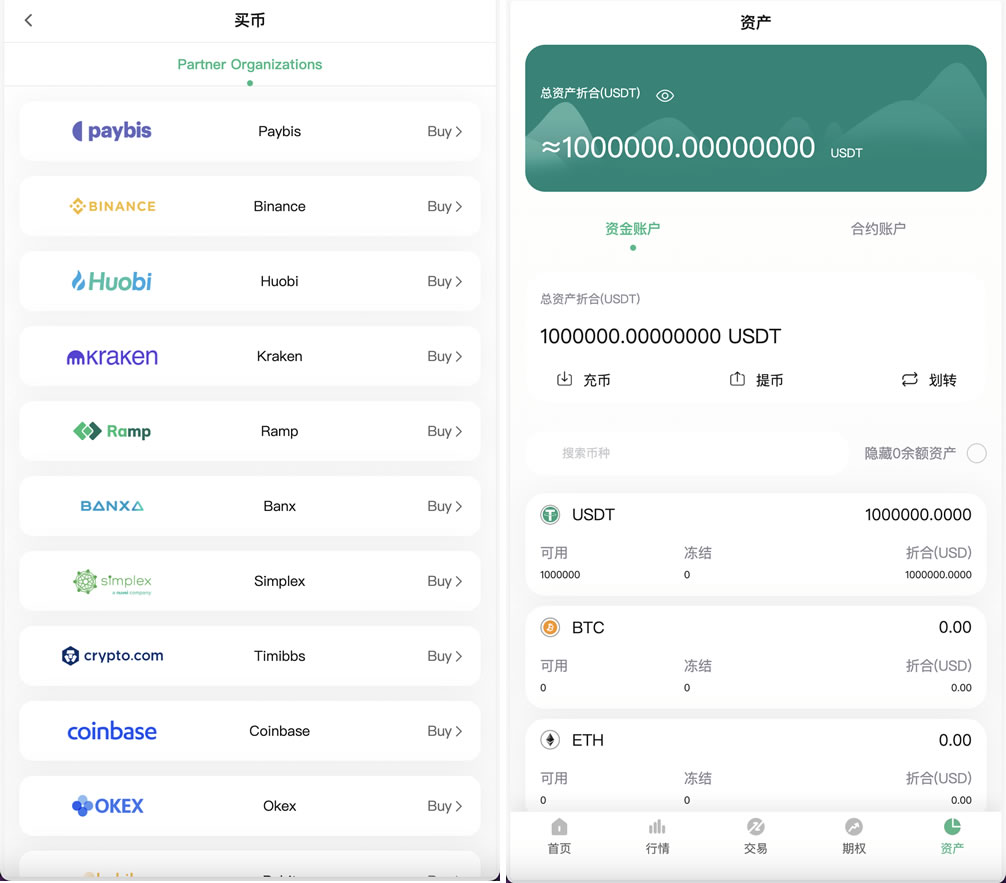Click Buy for Coinbase
Image resolution: width=1006 pixels, height=883 pixels.
click(x=445, y=731)
